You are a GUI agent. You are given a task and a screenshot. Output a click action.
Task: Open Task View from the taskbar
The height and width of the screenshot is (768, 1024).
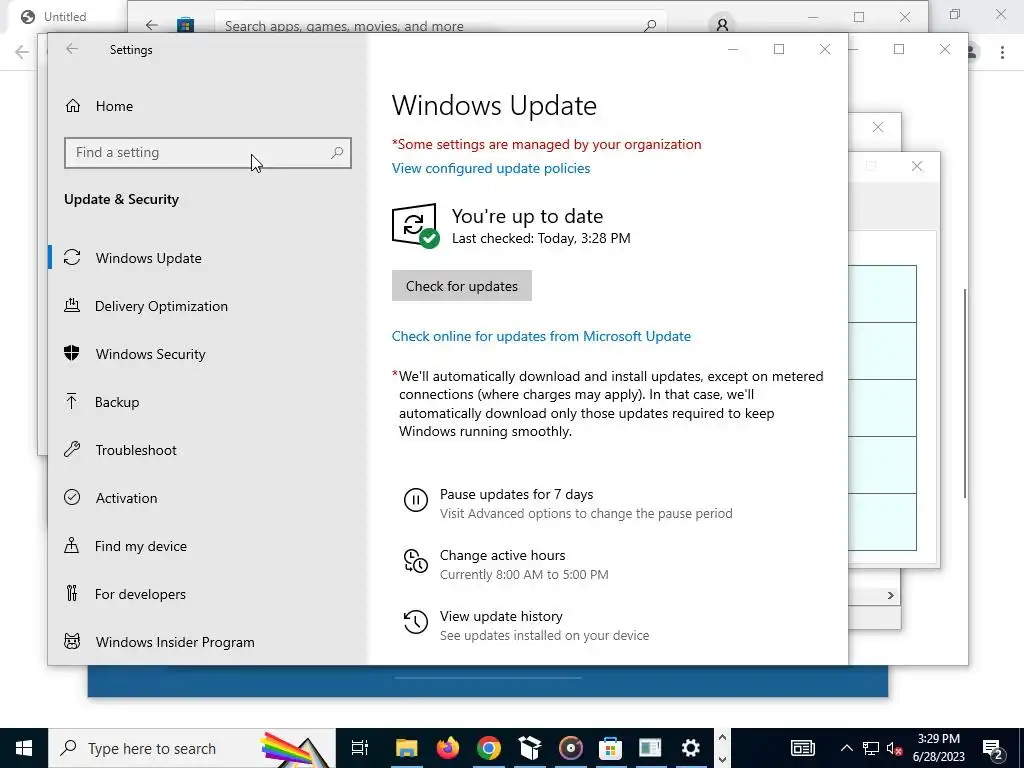click(360, 748)
